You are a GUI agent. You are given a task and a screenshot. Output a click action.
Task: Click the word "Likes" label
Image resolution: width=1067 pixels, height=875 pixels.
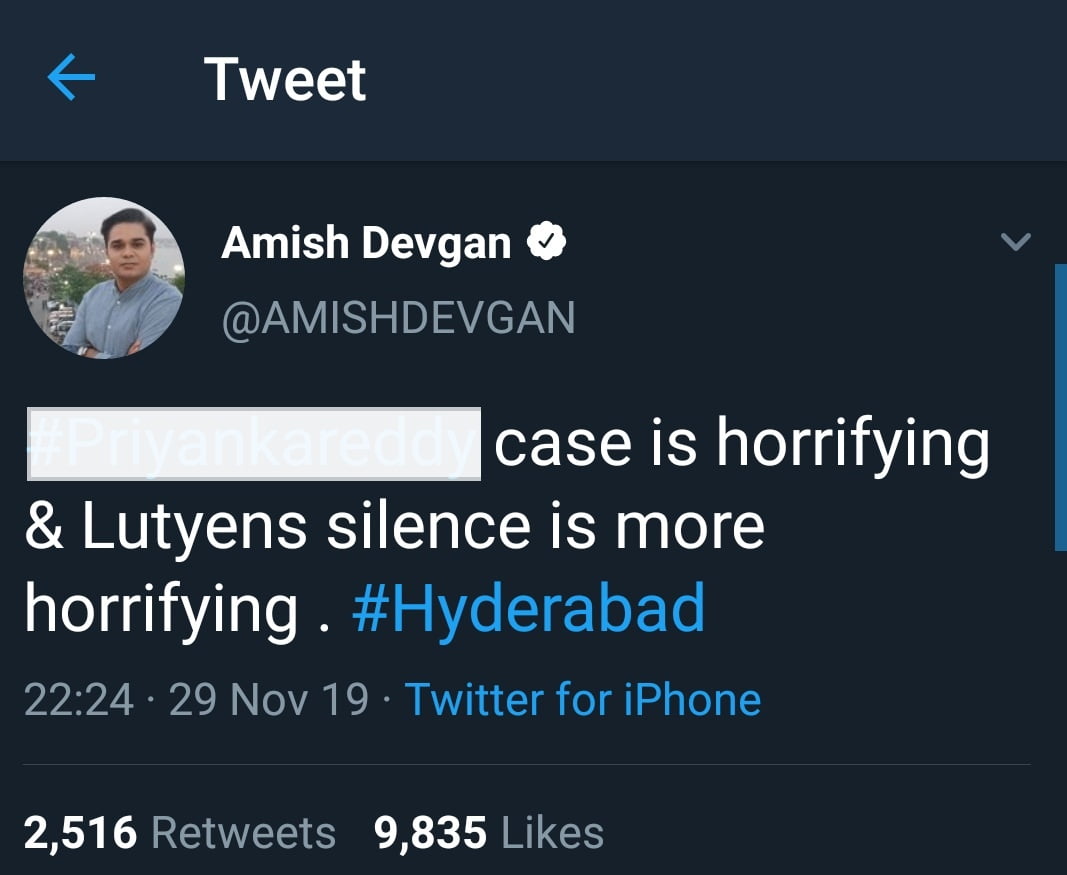point(551,832)
